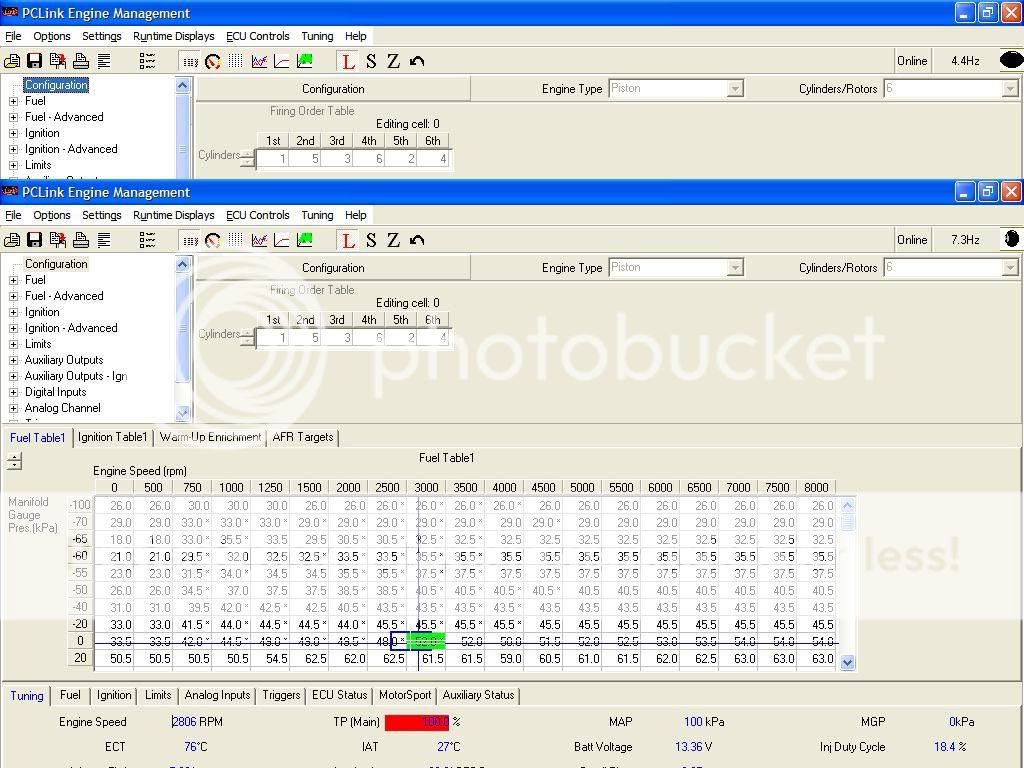The width and height of the screenshot is (1024, 768).
Task: Select the 20 kPa row header
Action: click(80, 658)
